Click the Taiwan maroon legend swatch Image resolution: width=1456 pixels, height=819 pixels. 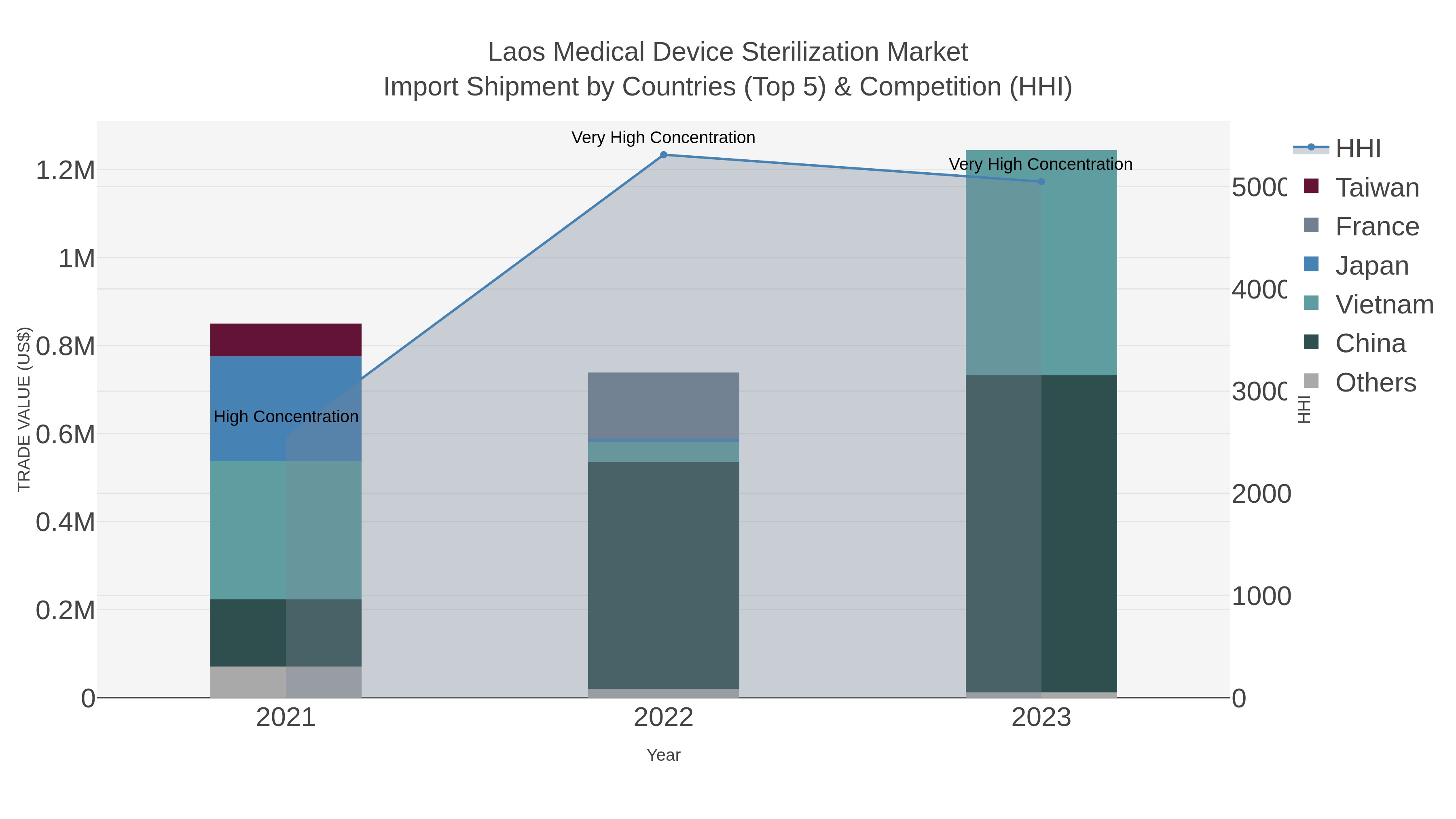pos(1311,186)
